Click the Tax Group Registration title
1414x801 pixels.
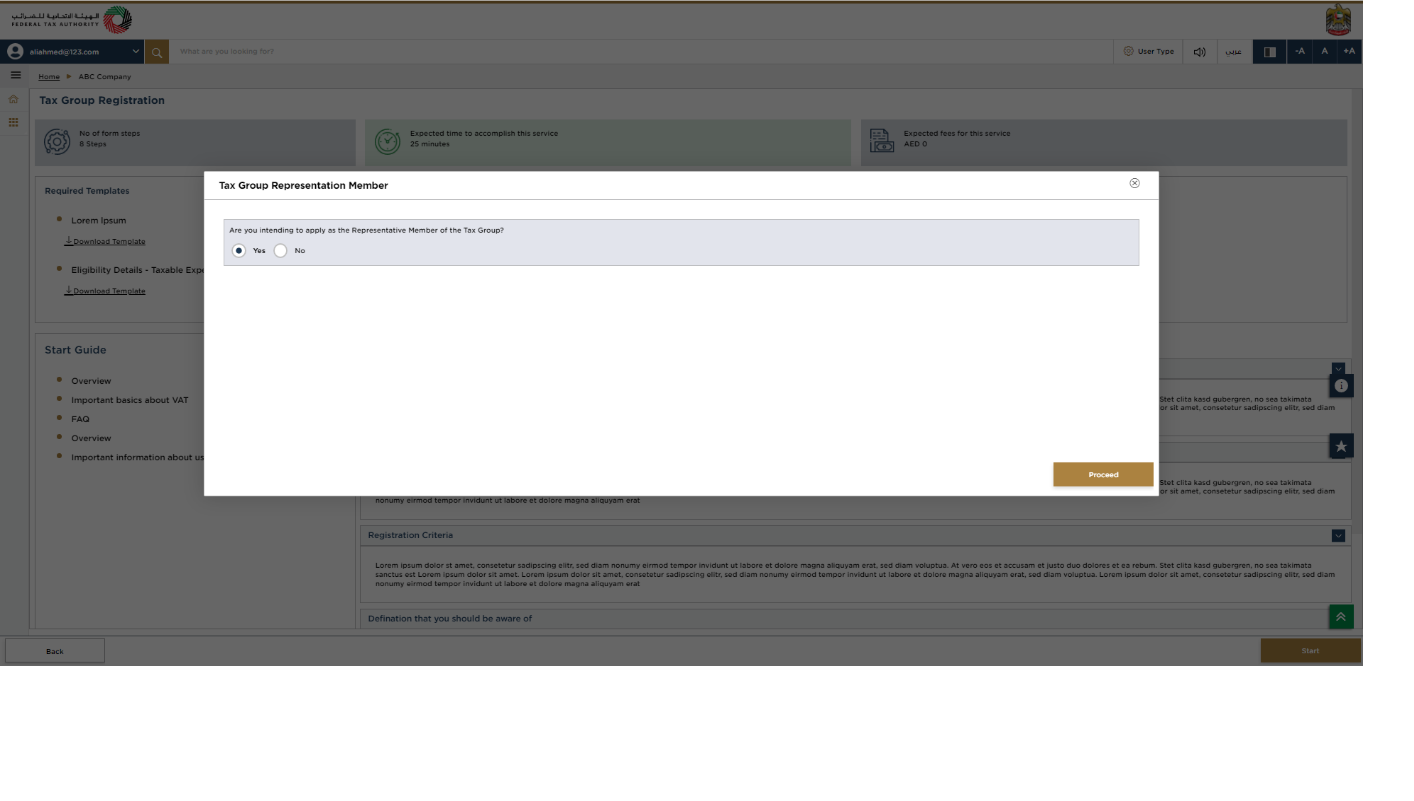click(102, 100)
